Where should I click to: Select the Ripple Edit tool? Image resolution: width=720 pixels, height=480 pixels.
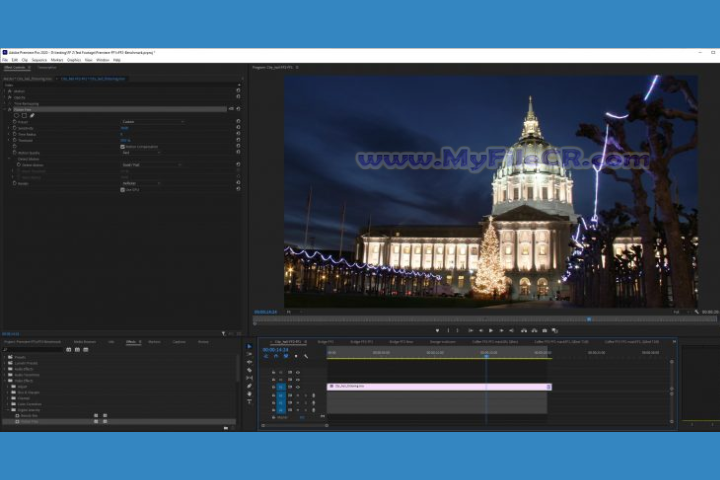coord(249,362)
